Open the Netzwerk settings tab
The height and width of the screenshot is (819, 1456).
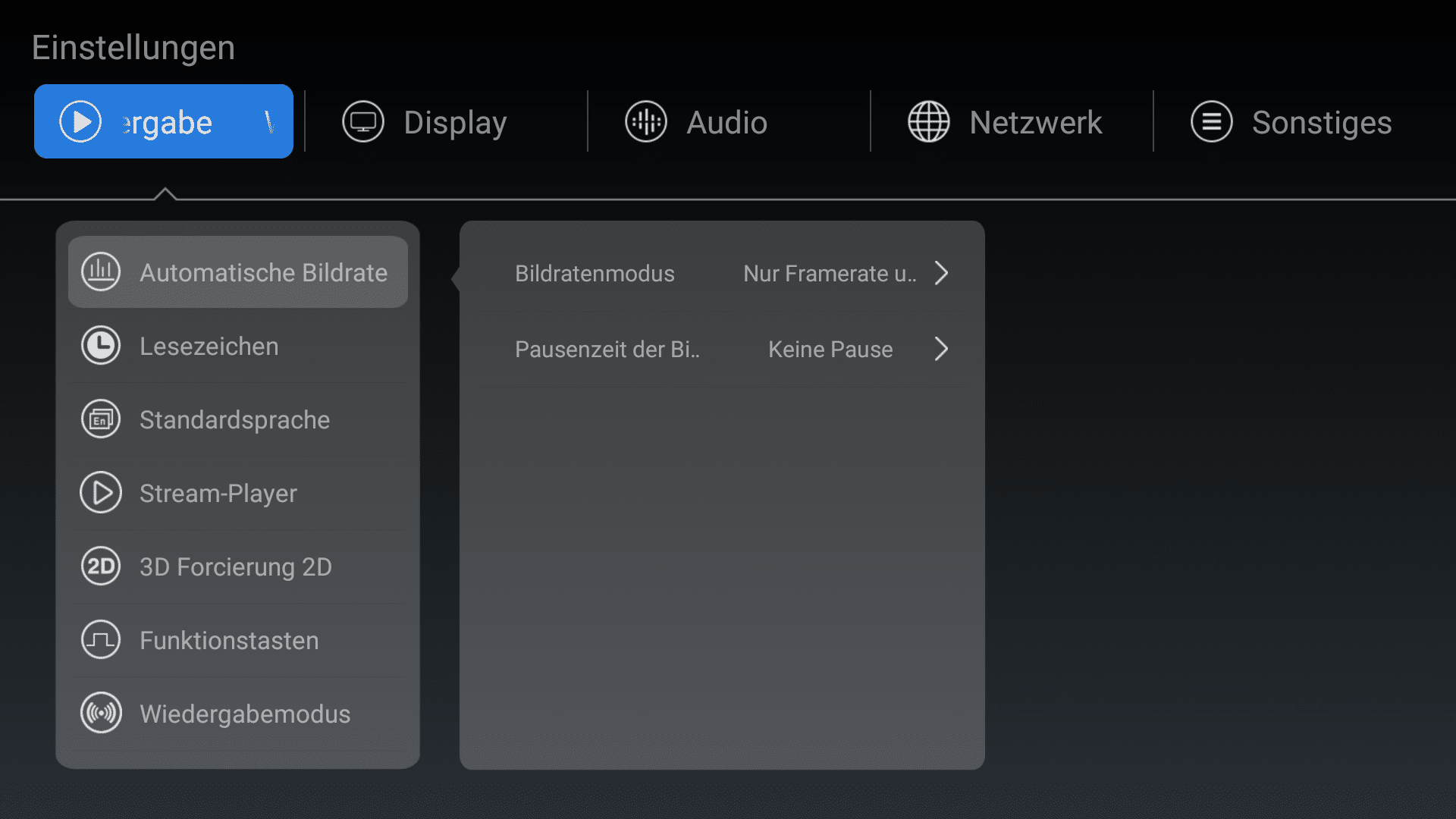click(1035, 123)
